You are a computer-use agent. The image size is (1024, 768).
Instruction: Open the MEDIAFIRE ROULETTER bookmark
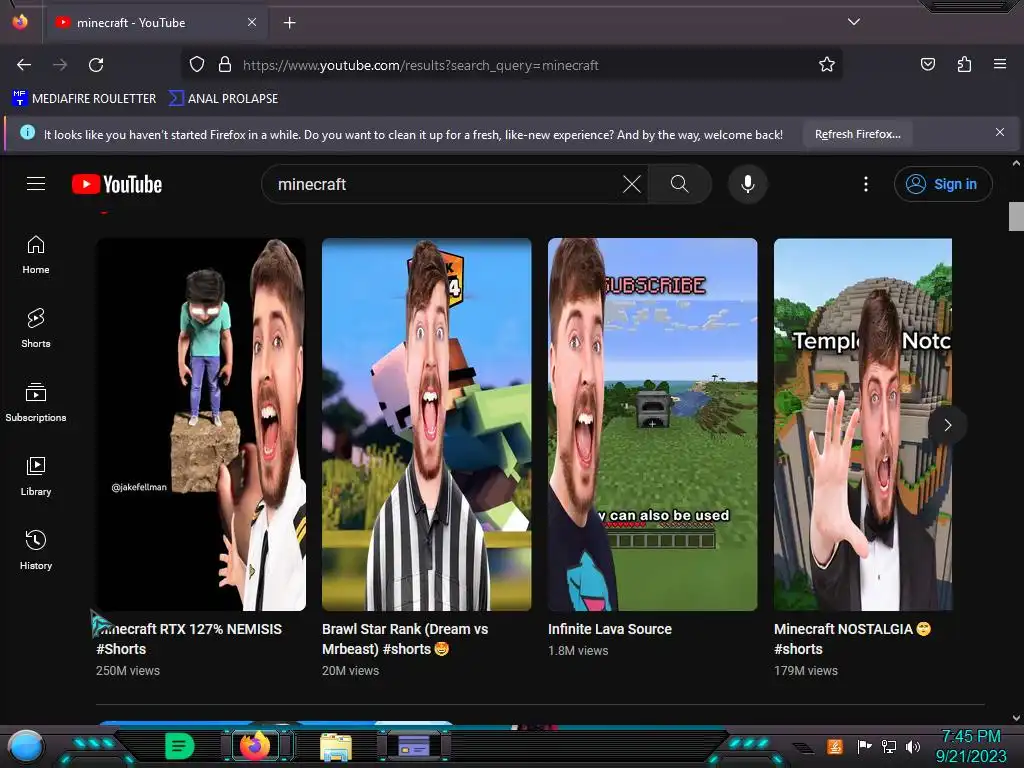point(84,99)
